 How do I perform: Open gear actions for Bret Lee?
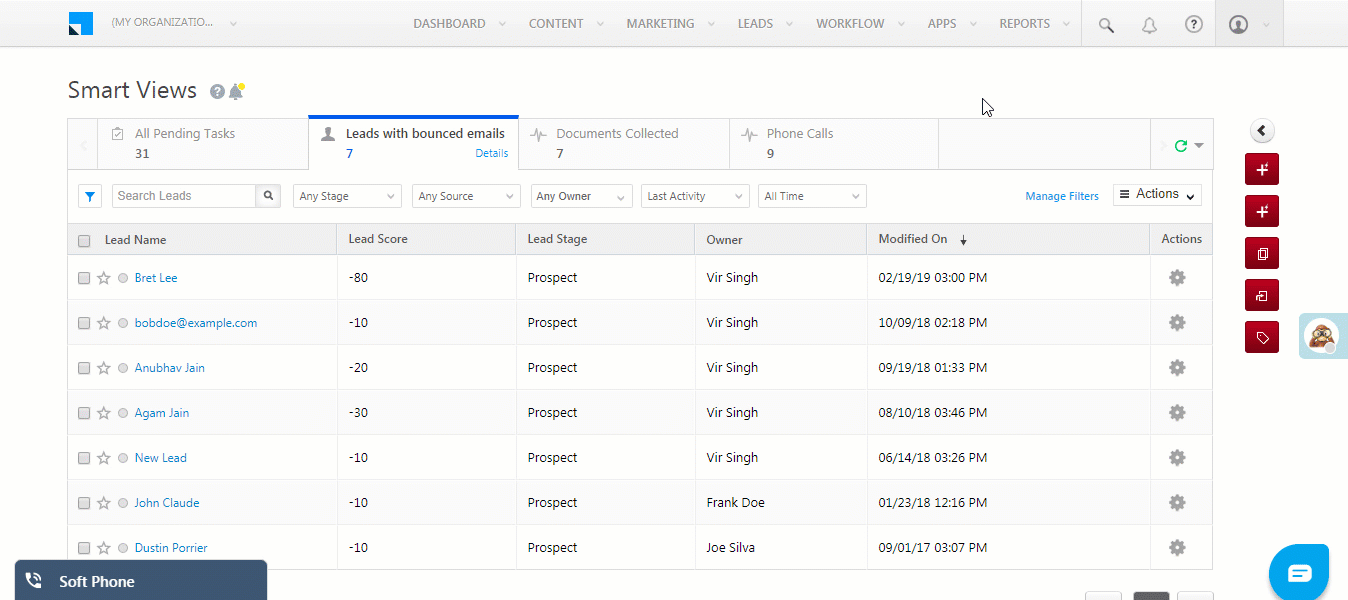pyautogui.click(x=1177, y=278)
